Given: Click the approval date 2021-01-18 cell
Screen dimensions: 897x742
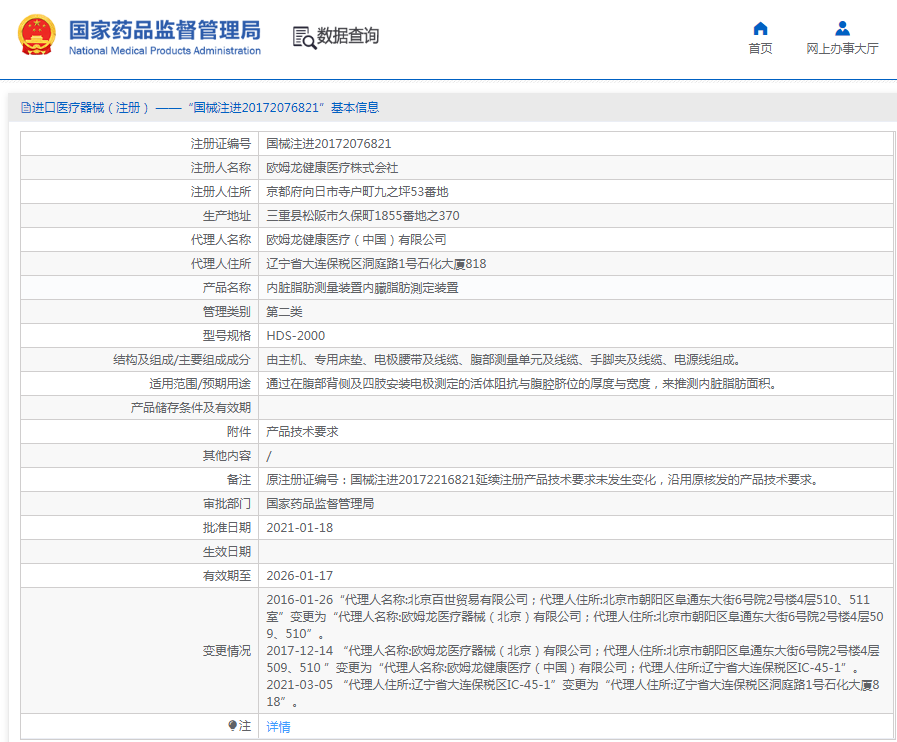Looking at the screenshot, I should pos(299,528).
